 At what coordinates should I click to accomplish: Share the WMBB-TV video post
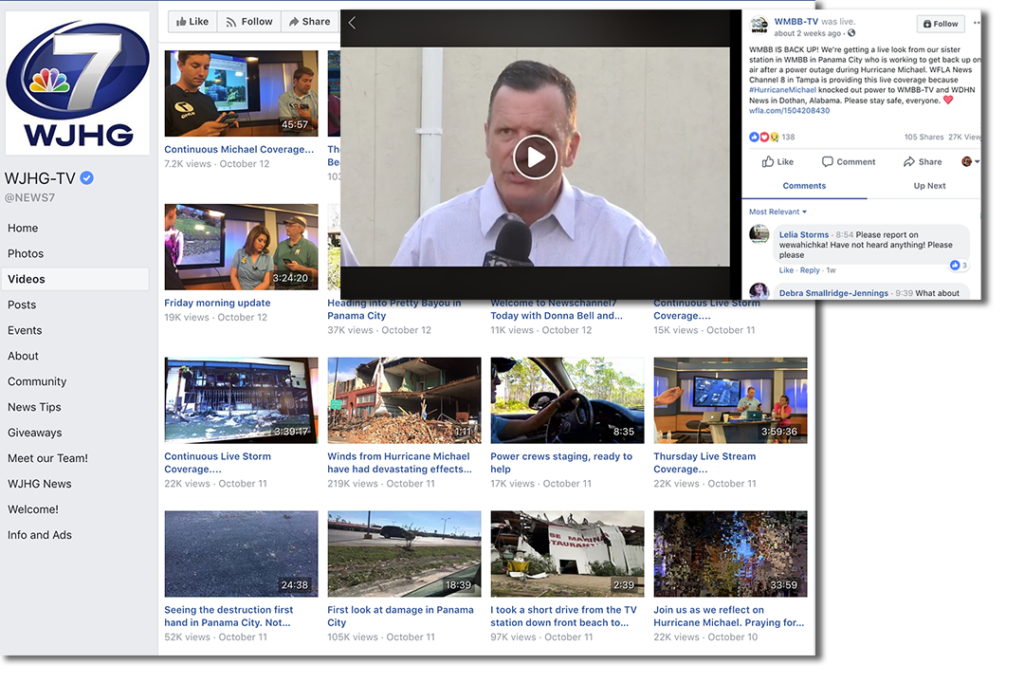pos(923,162)
